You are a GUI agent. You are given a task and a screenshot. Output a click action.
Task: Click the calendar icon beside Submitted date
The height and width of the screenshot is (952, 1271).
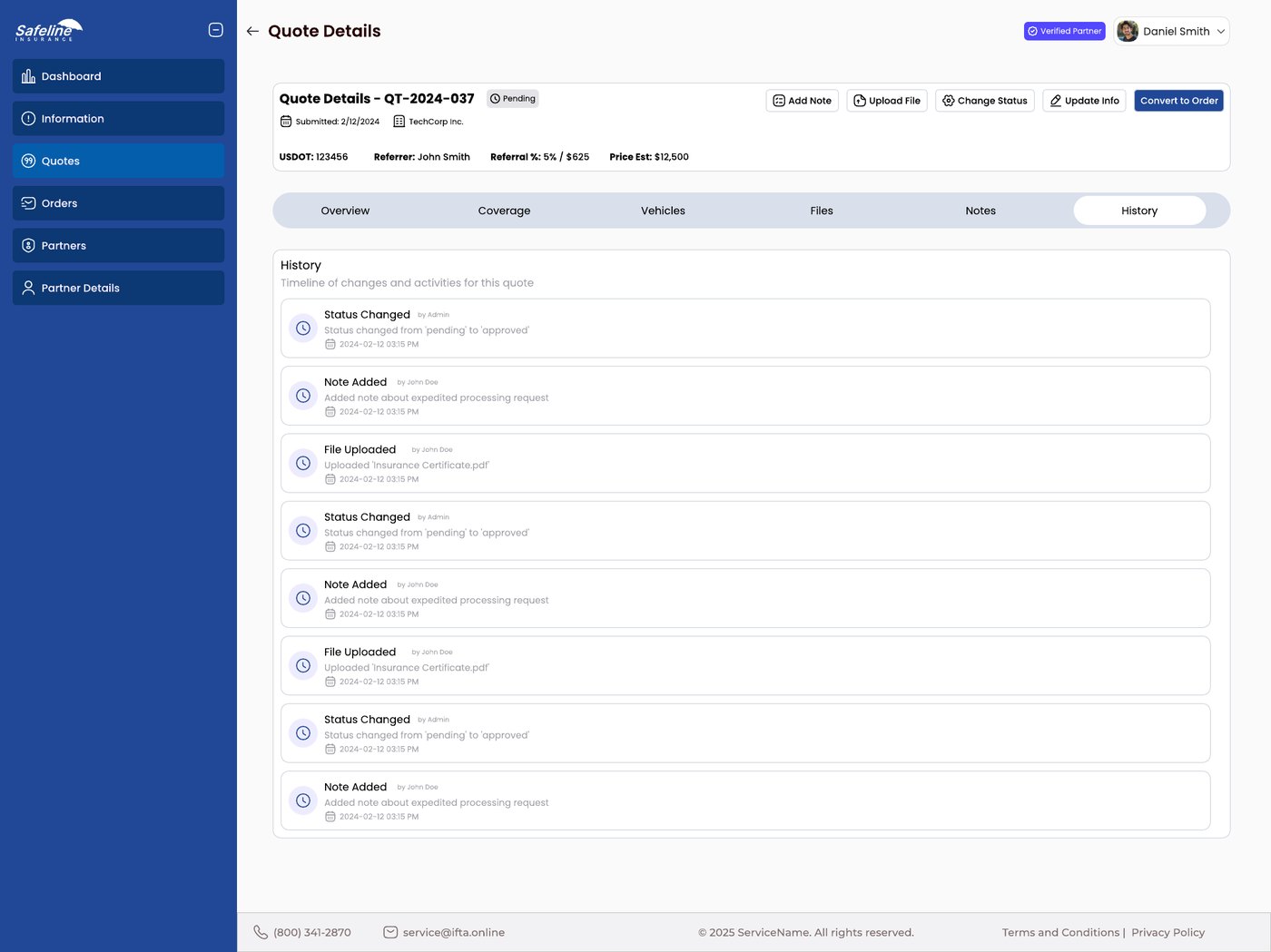coord(286,122)
